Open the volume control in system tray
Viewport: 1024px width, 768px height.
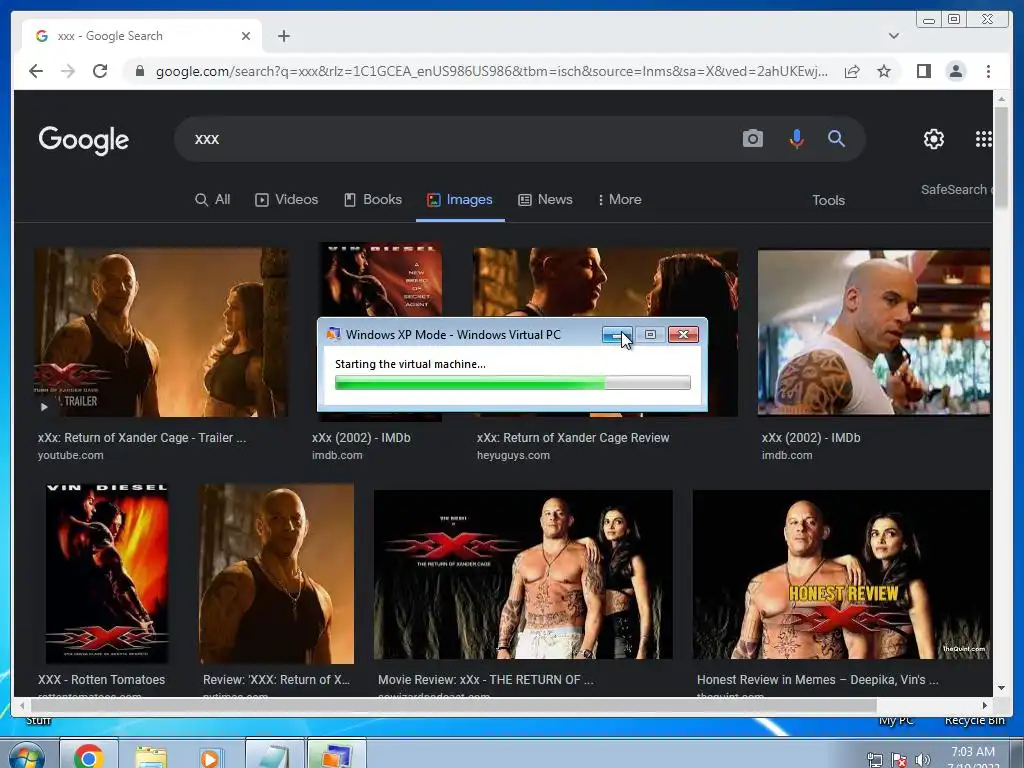pos(922,760)
